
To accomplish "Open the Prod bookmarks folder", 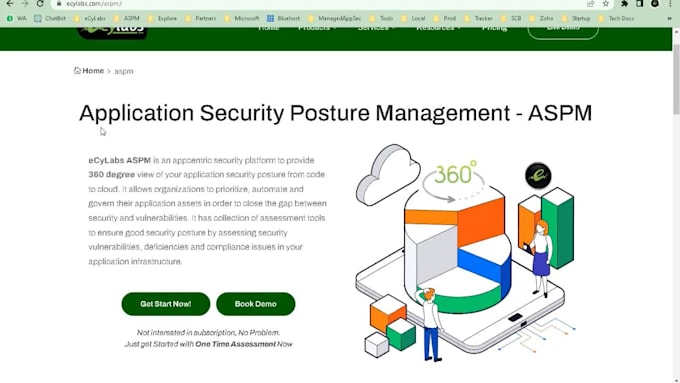I will click(x=445, y=18).
